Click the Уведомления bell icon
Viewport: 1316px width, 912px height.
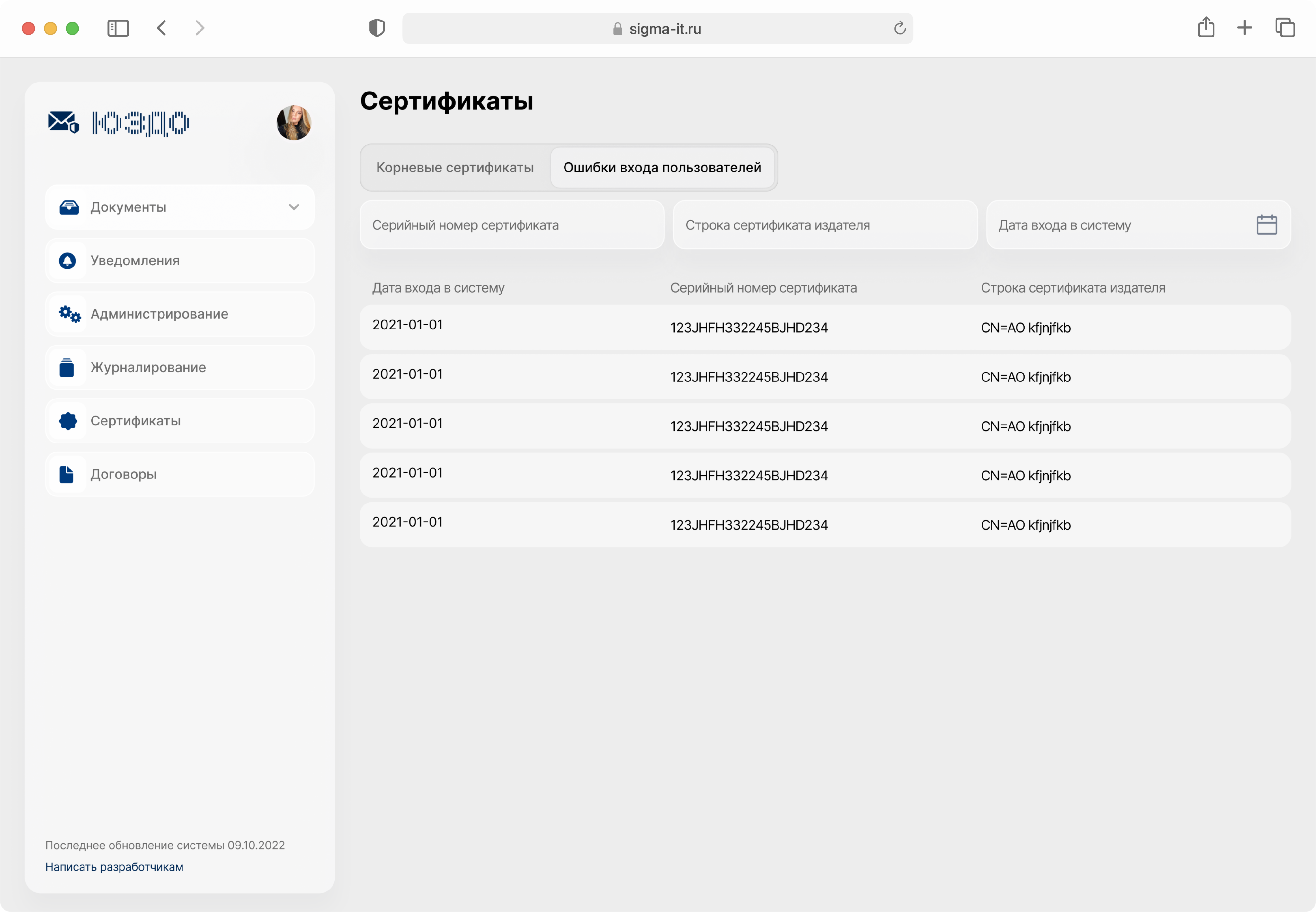click(x=67, y=260)
